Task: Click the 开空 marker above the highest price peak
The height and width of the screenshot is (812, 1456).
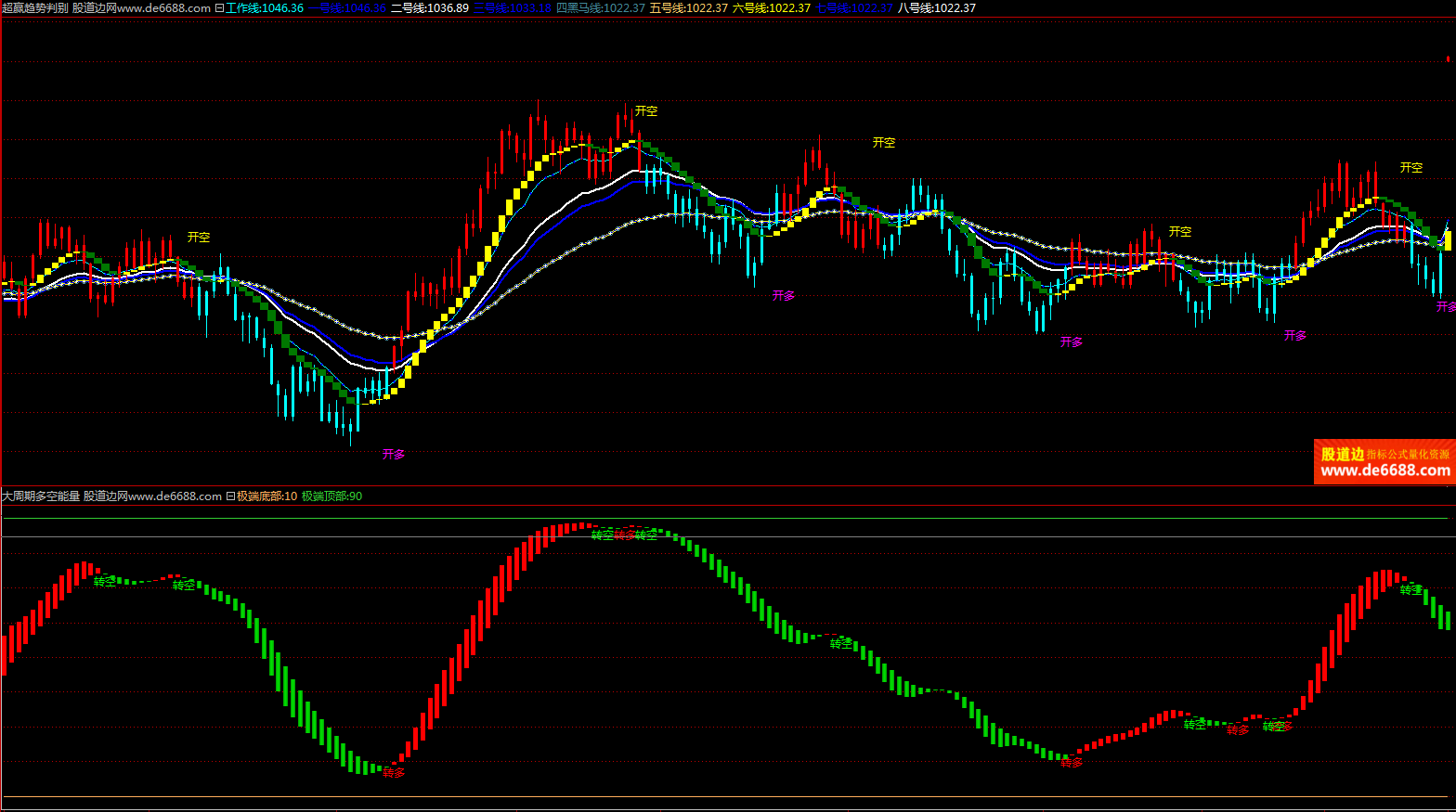Action: [646, 111]
